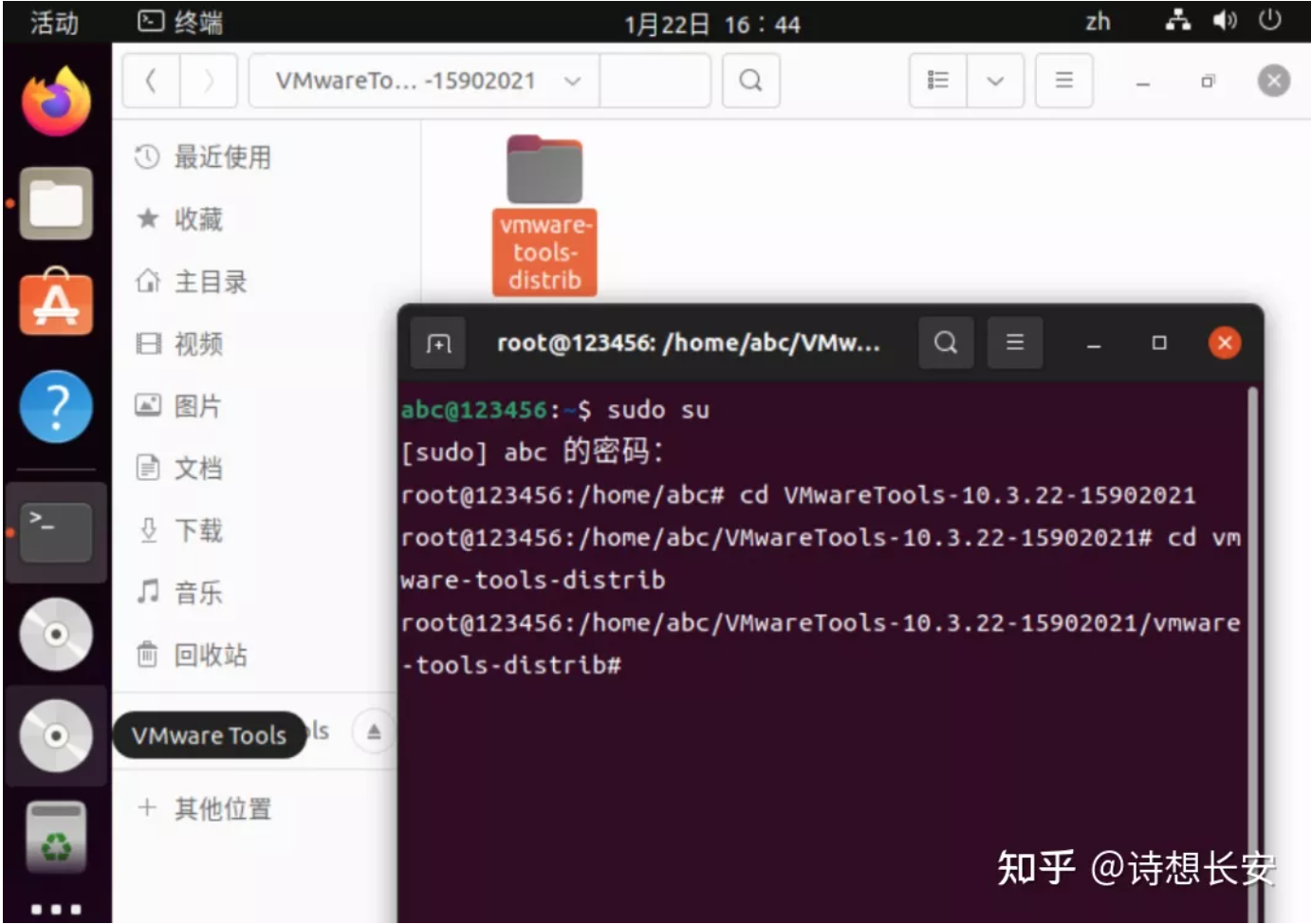Maximize the terminal window
1311x924 pixels.
click(1159, 342)
